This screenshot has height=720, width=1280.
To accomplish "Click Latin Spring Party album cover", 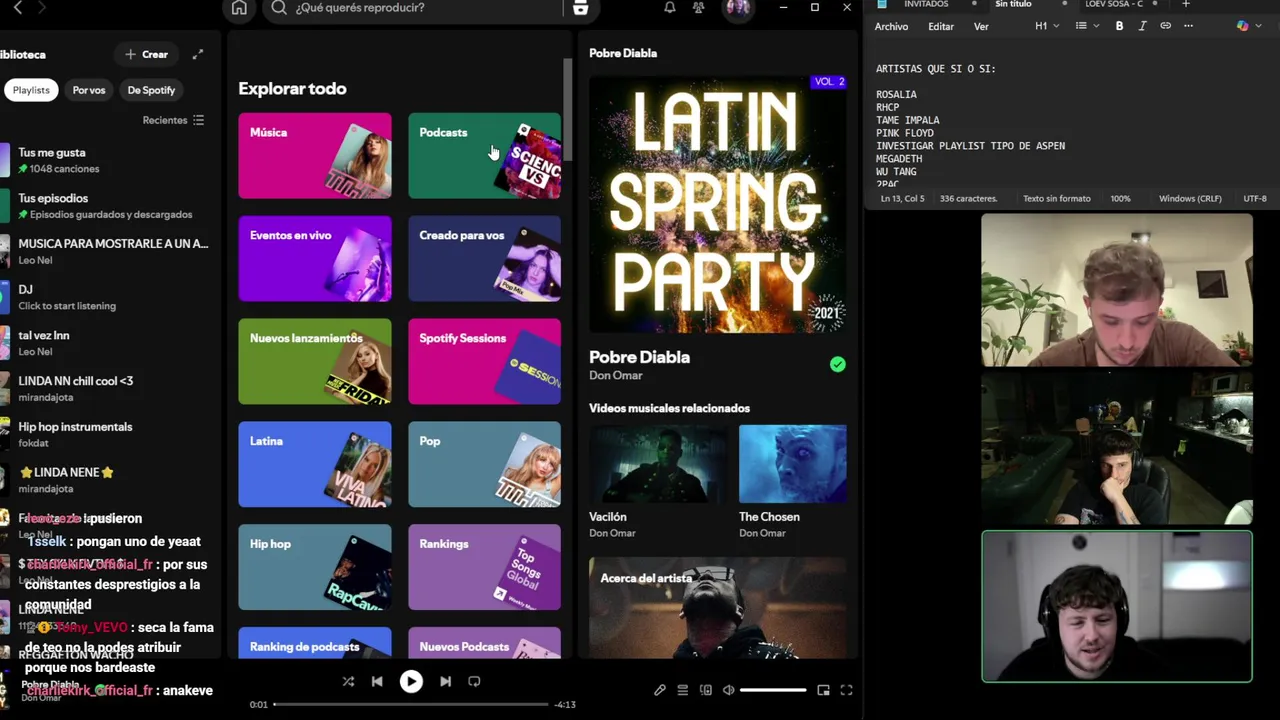I will (717, 204).
